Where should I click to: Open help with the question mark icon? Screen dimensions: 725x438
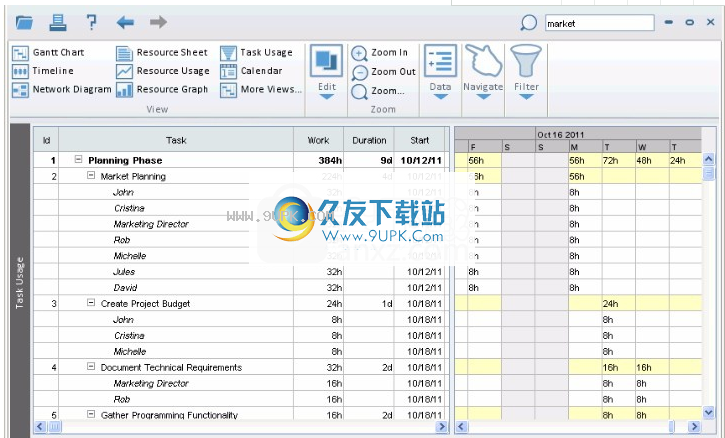pos(92,22)
